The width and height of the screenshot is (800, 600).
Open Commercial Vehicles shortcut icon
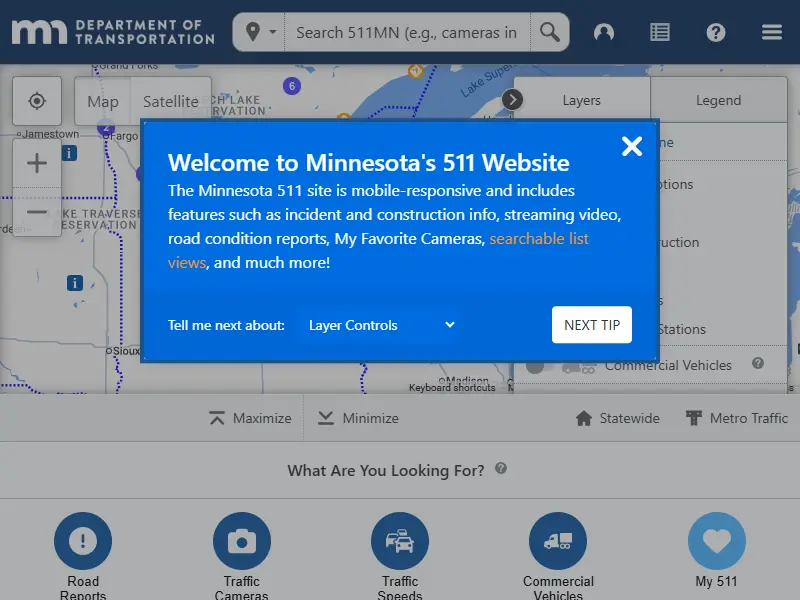[558, 541]
